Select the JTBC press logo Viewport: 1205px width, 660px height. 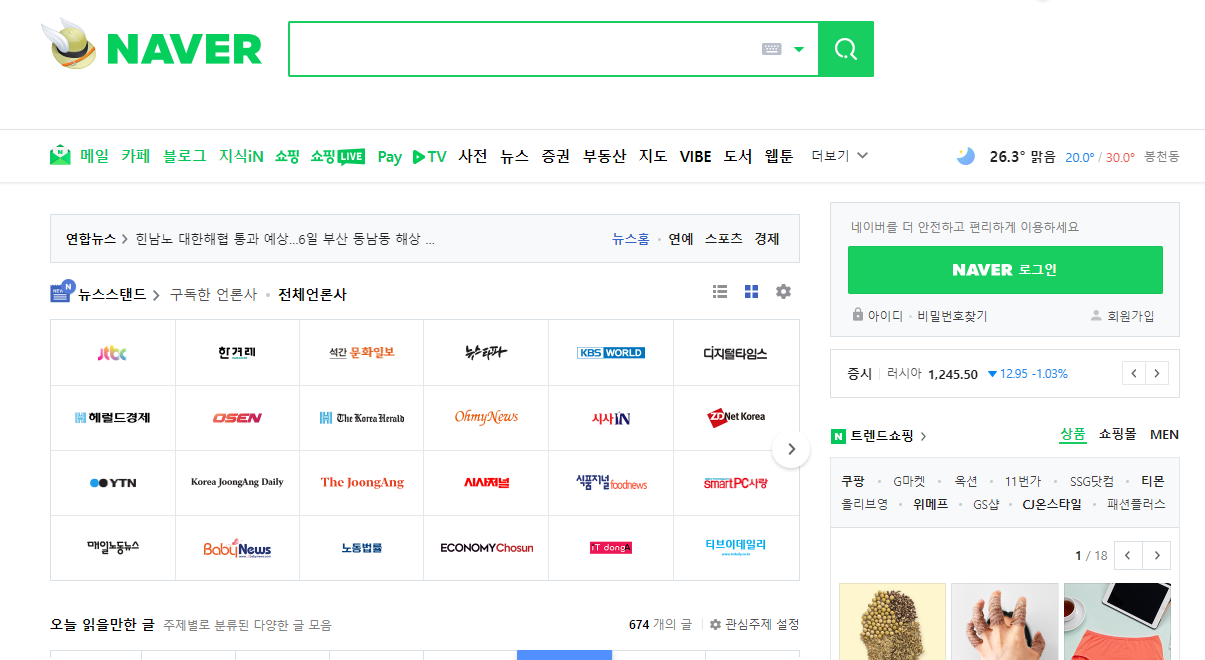click(112, 353)
